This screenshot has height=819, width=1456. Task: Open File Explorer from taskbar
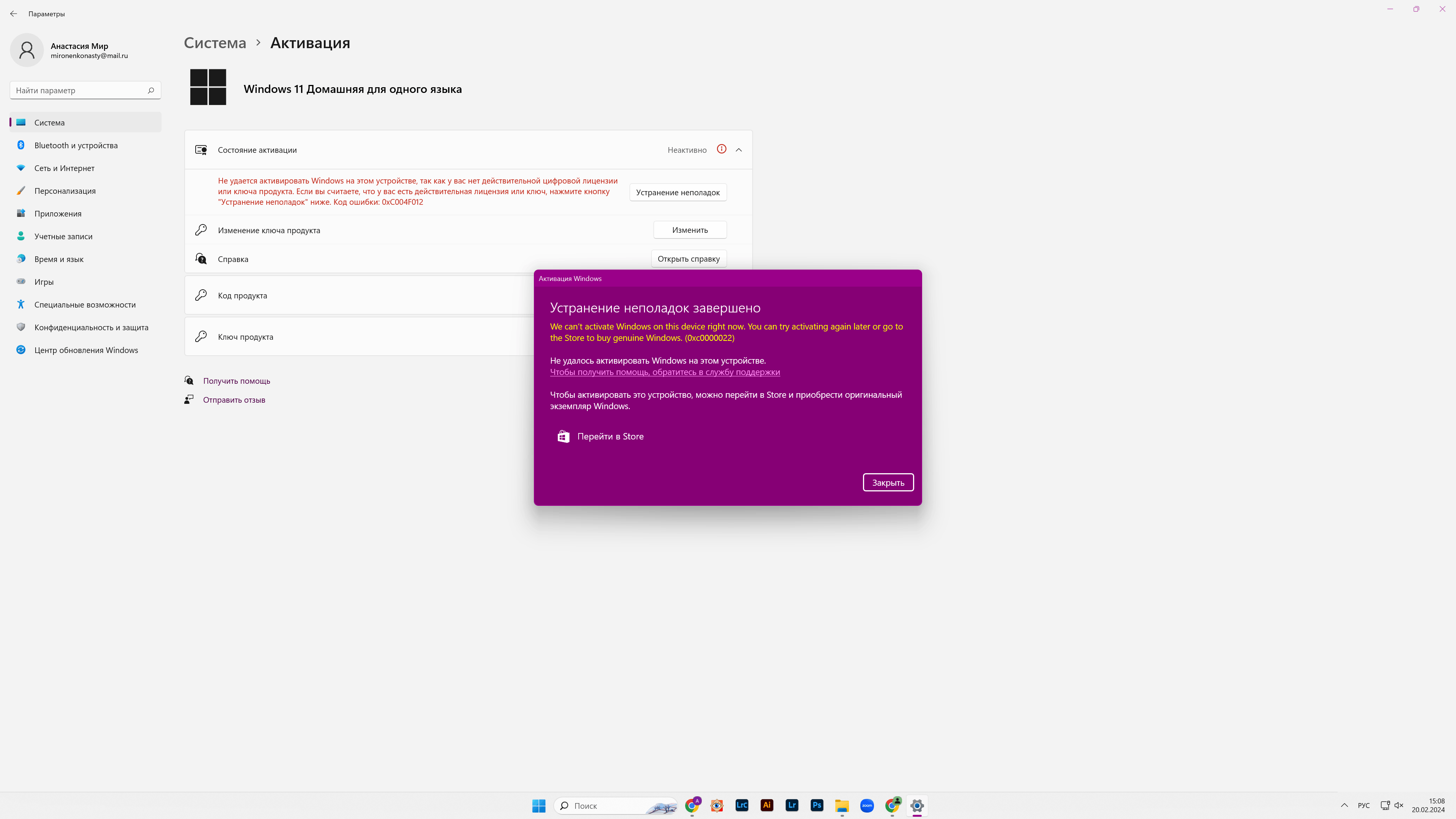coord(842,805)
